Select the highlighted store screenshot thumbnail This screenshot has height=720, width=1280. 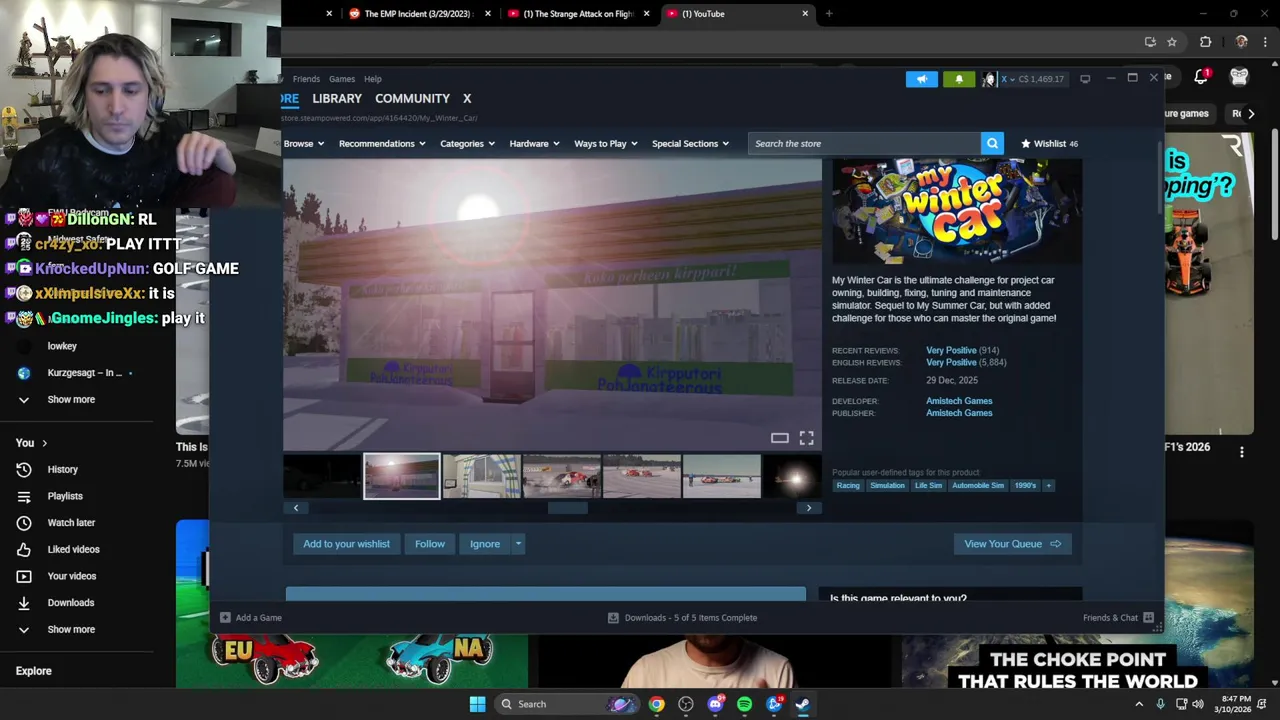pos(401,476)
